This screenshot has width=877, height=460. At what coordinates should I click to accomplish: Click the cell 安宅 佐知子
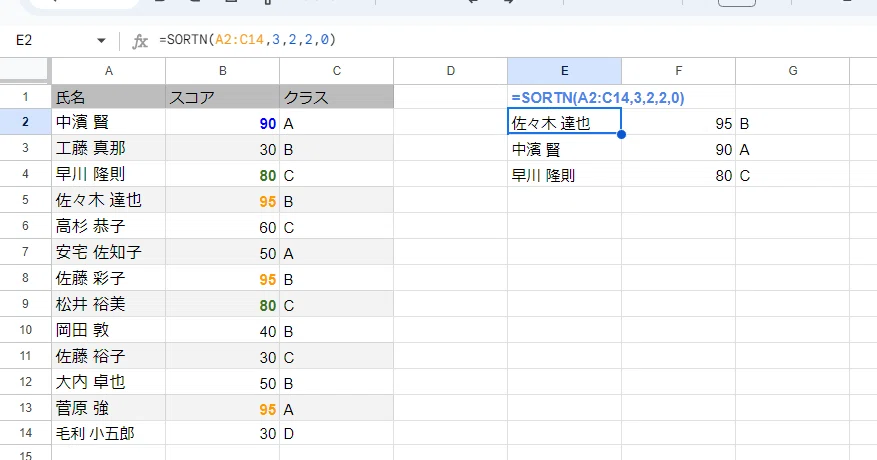click(x=109, y=252)
